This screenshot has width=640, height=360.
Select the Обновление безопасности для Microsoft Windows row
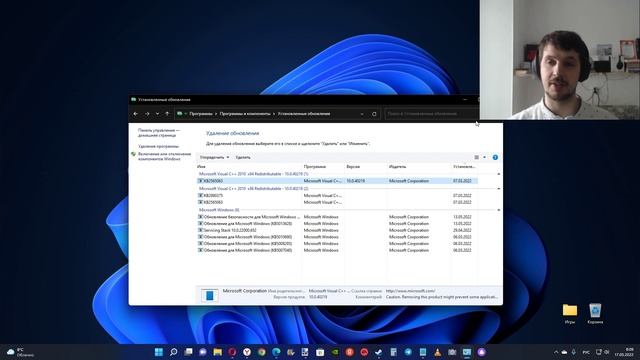pos(337,217)
